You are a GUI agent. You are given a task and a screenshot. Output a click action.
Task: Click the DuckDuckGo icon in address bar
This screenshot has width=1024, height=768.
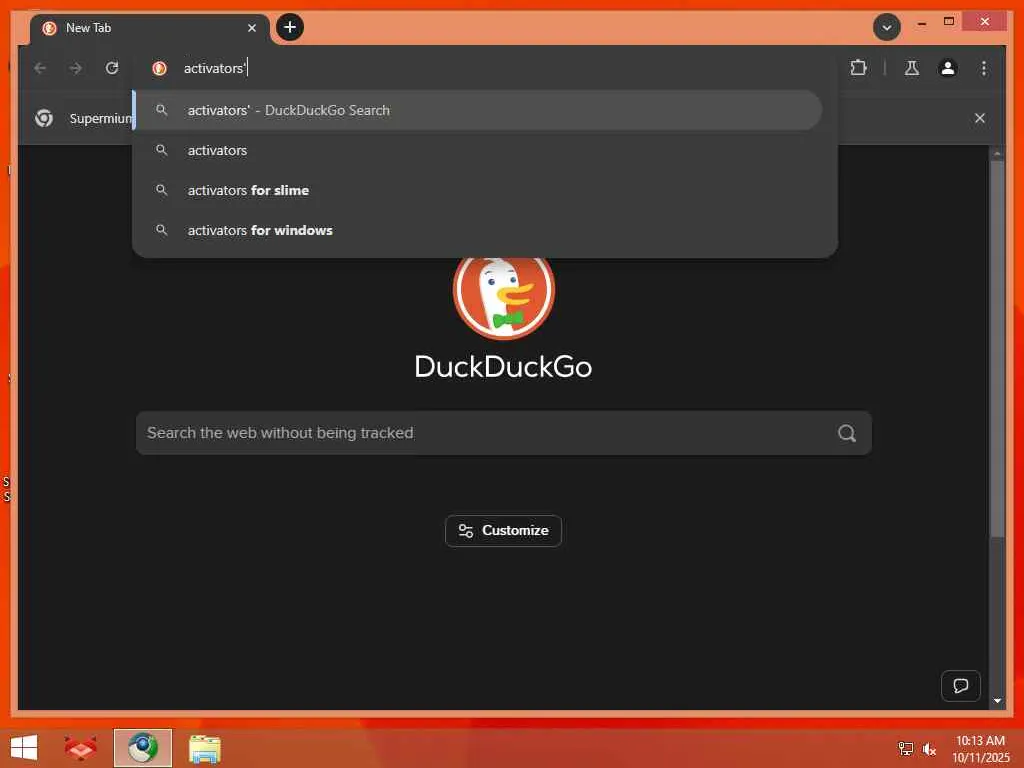[159, 68]
